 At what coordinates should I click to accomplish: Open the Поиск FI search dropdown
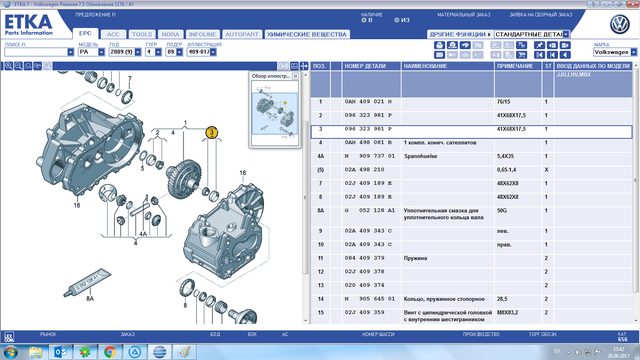coord(71,52)
